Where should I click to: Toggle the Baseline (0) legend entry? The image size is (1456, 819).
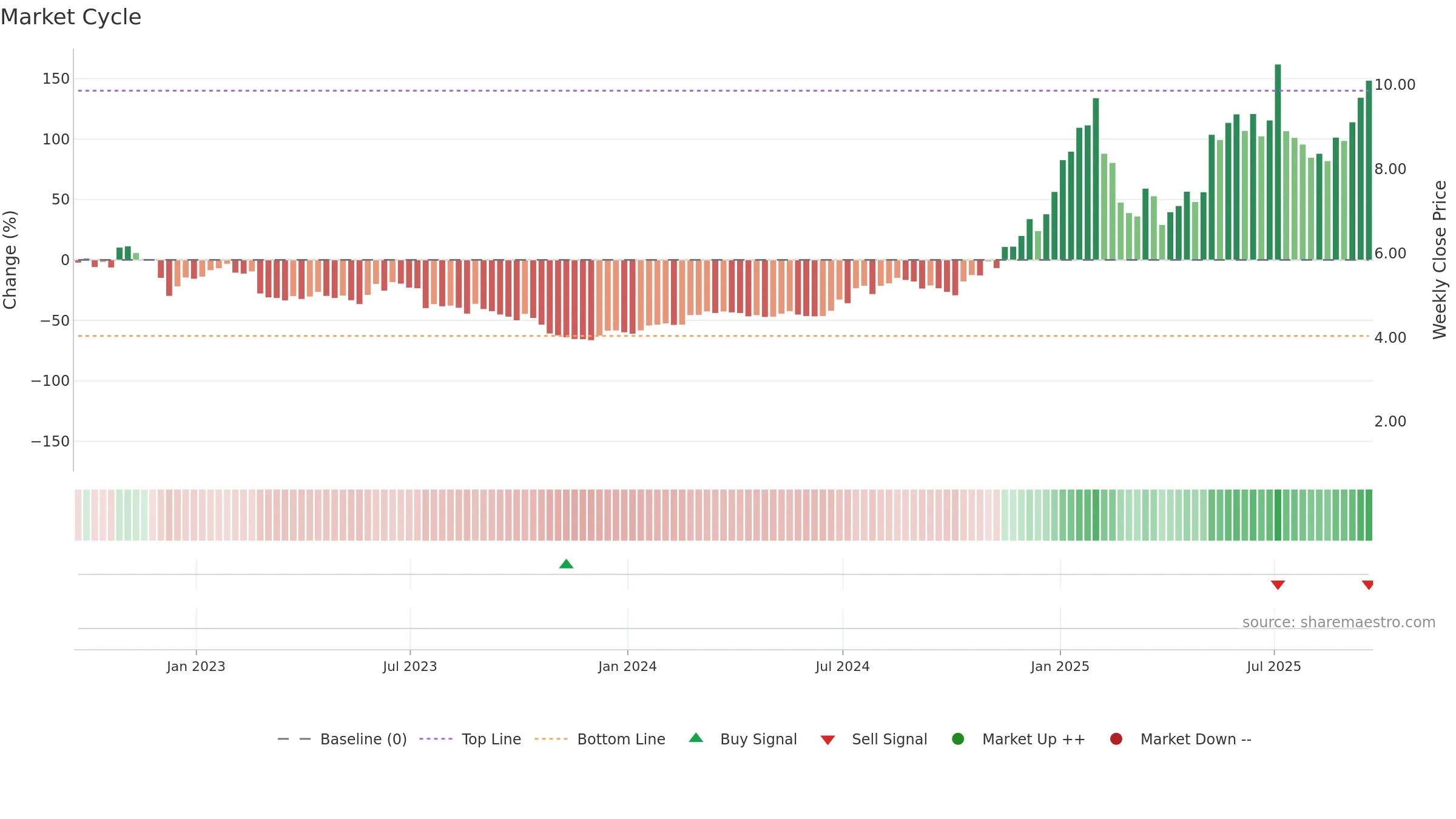pyautogui.click(x=342, y=739)
